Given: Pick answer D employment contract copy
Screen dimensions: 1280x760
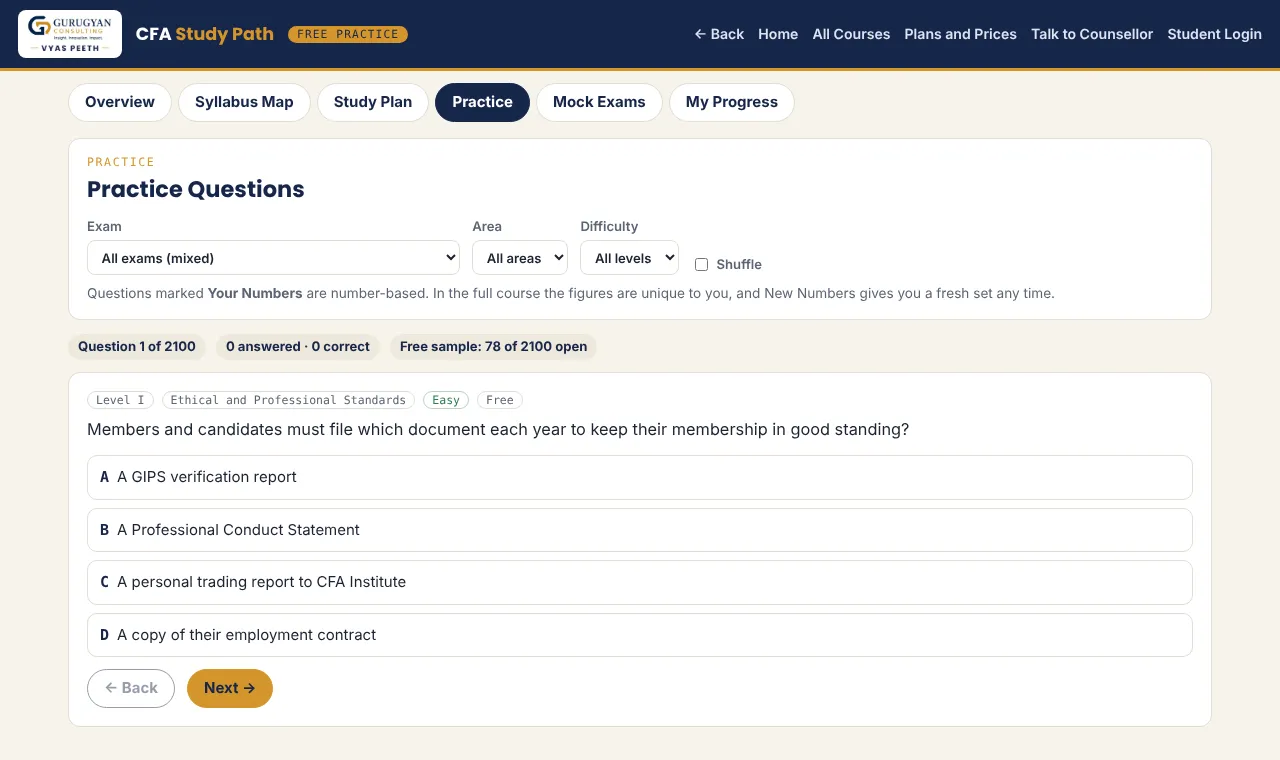Looking at the screenshot, I should tap(640, 635).
